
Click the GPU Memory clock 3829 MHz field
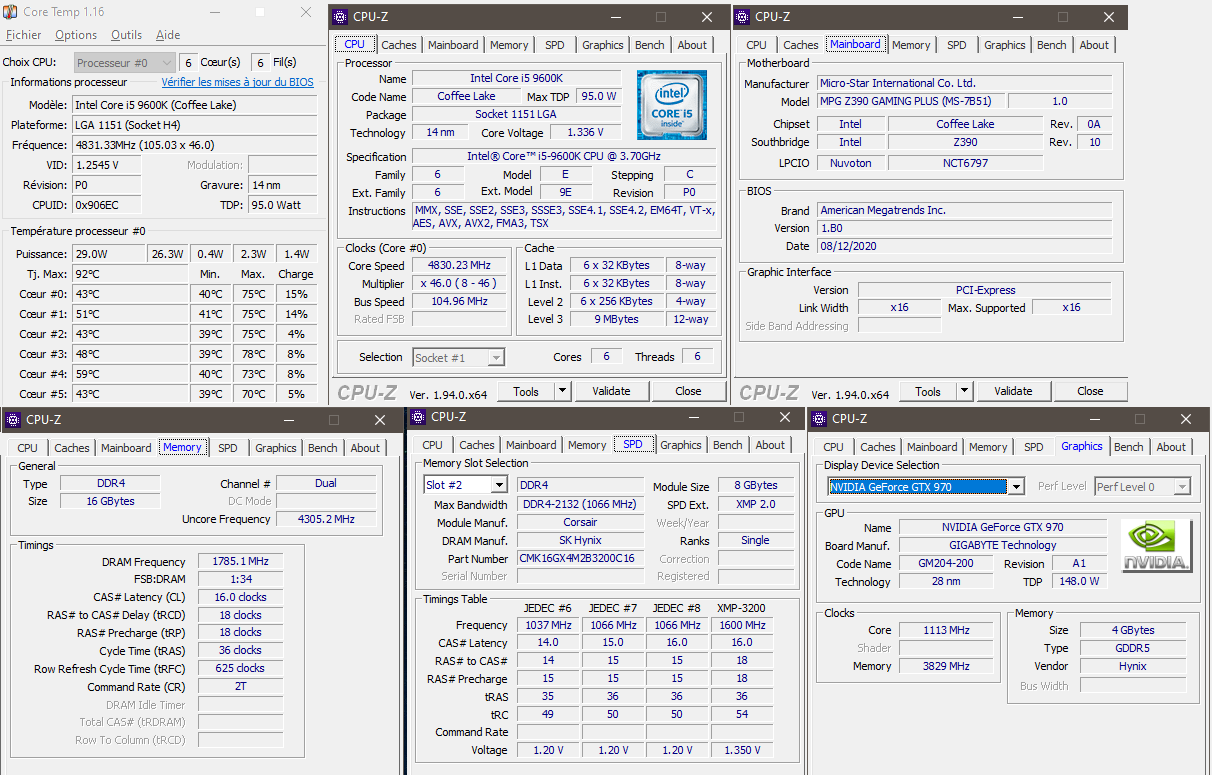tap(945, 666)
